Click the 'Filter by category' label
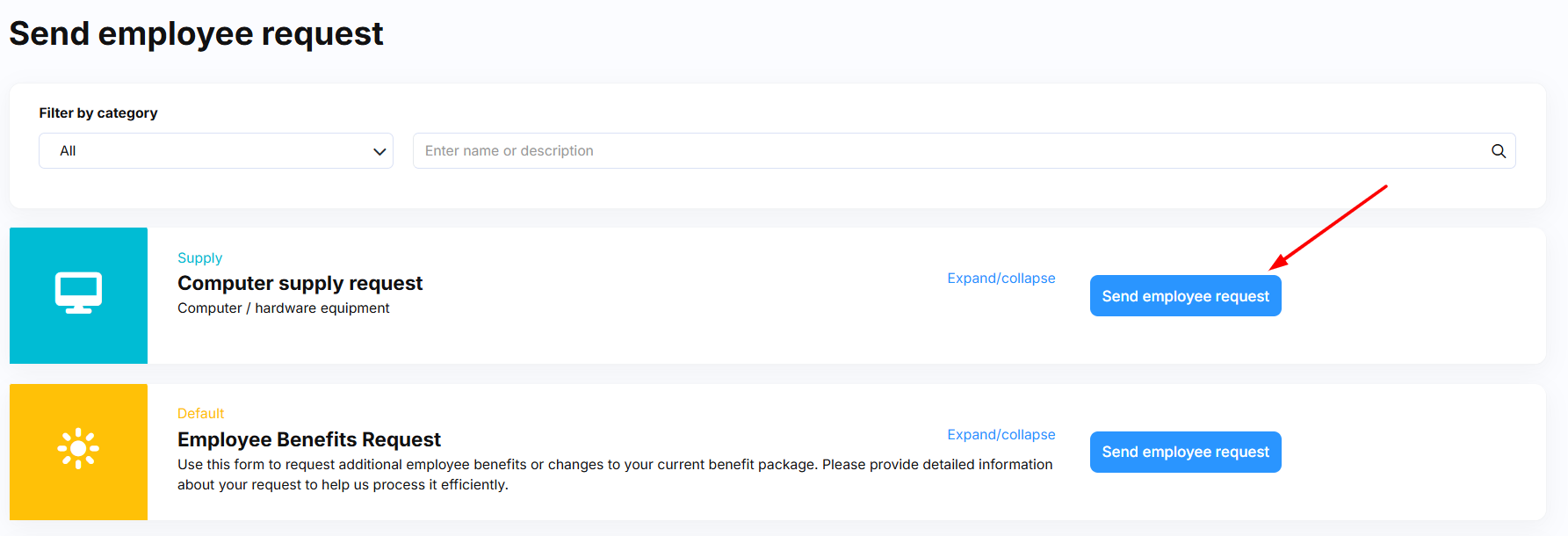This screenshot has height=536, width=1568. point(98,113)
